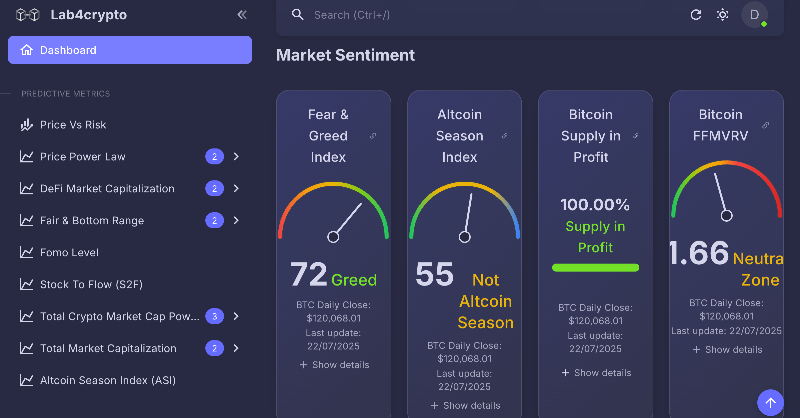The image size is (800, 418).
Task: Open the Dashboard menu item
Action: (130, 50)
